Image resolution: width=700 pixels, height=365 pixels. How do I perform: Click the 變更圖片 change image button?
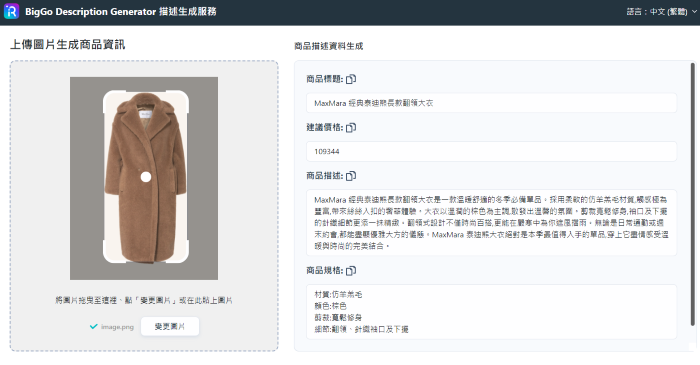170,327
